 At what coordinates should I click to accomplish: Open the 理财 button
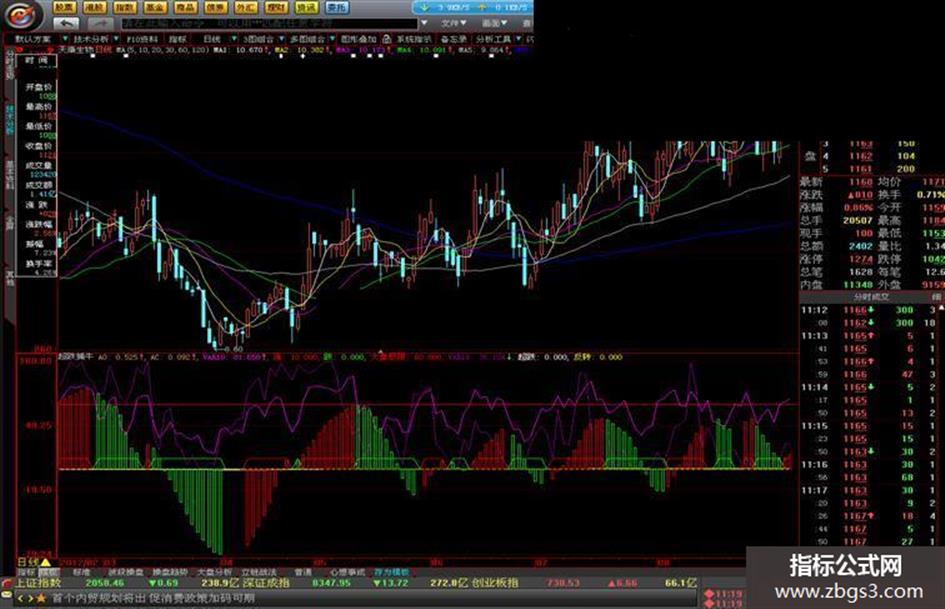click(276, 7)
